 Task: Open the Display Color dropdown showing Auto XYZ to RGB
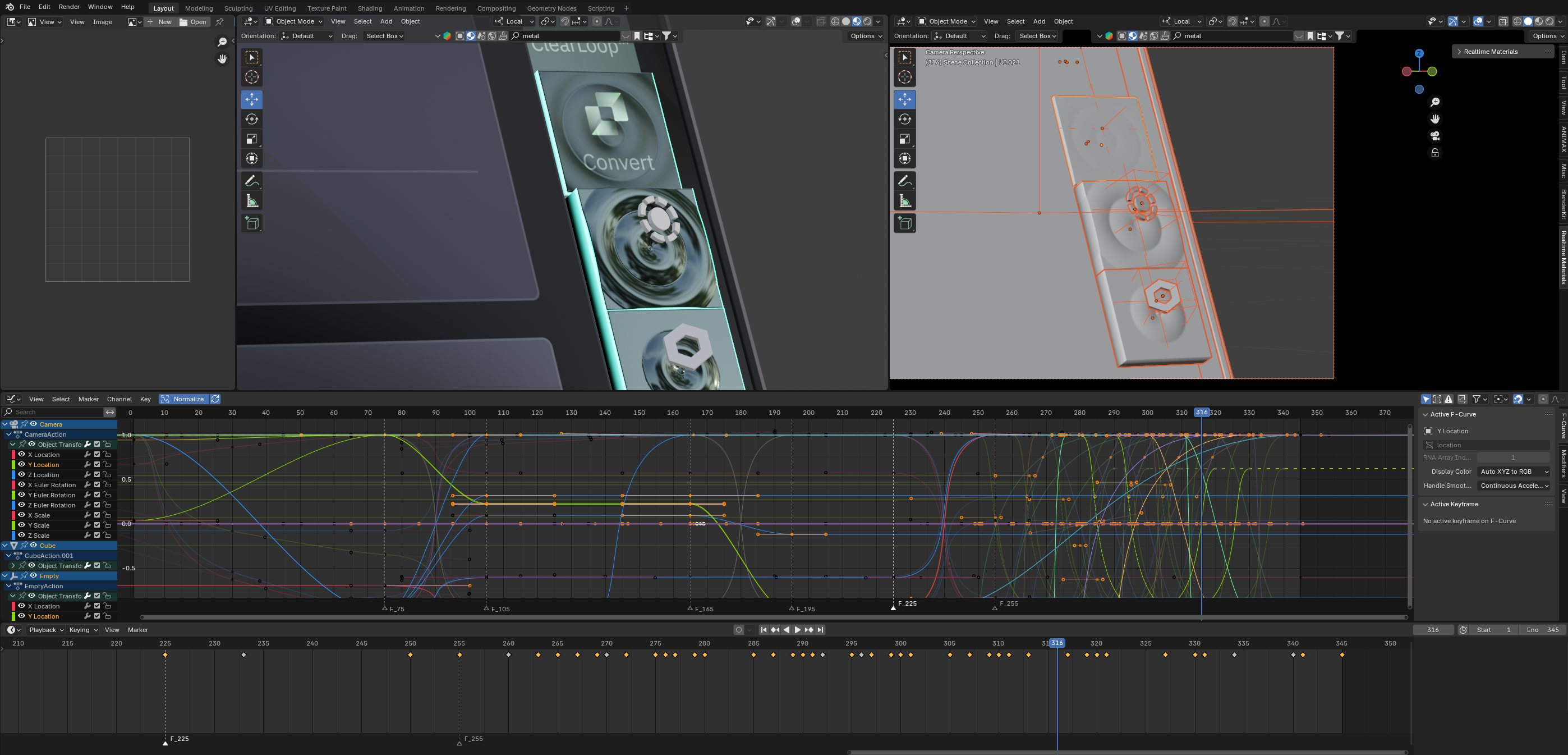point(1513,472)
